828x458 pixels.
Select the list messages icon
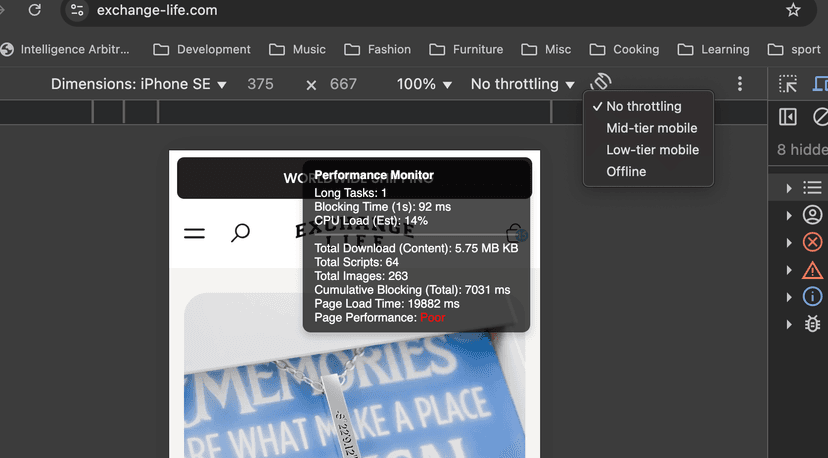click(812, 188)
